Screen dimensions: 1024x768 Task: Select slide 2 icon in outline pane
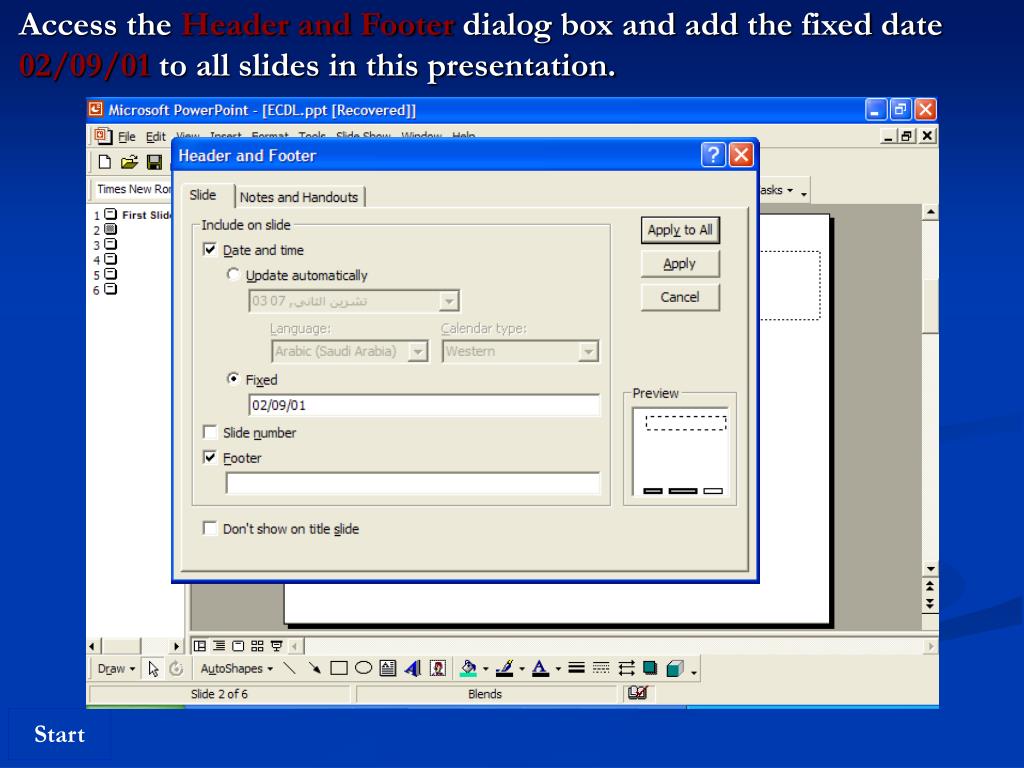(111, 229)
